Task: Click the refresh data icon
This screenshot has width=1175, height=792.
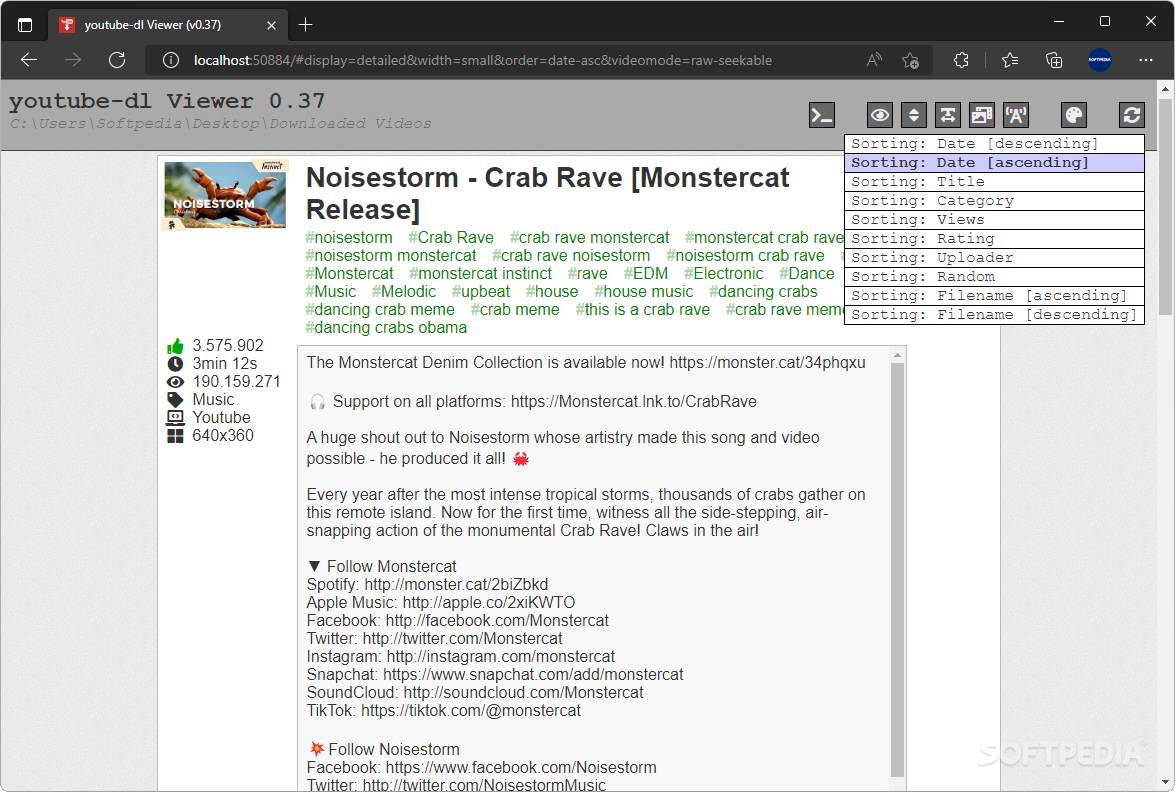Action: (x=1132, y=115)
